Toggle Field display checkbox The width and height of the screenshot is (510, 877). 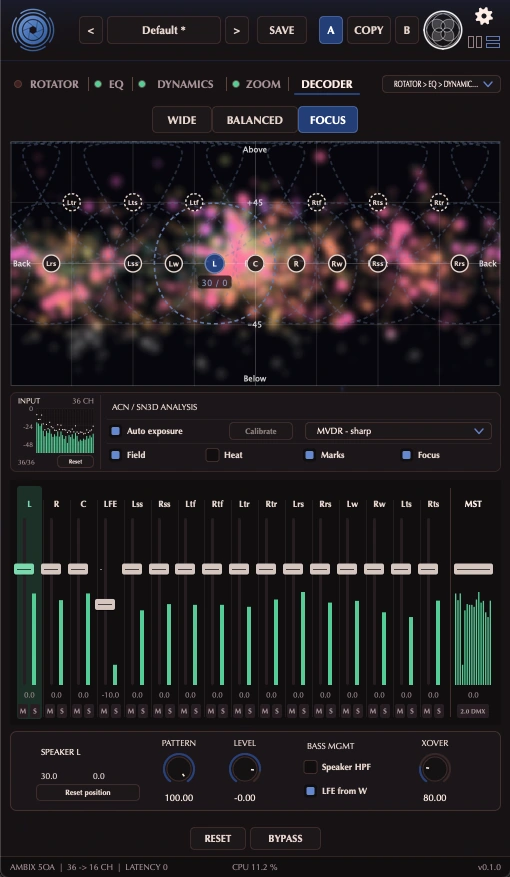coord(116,455)
